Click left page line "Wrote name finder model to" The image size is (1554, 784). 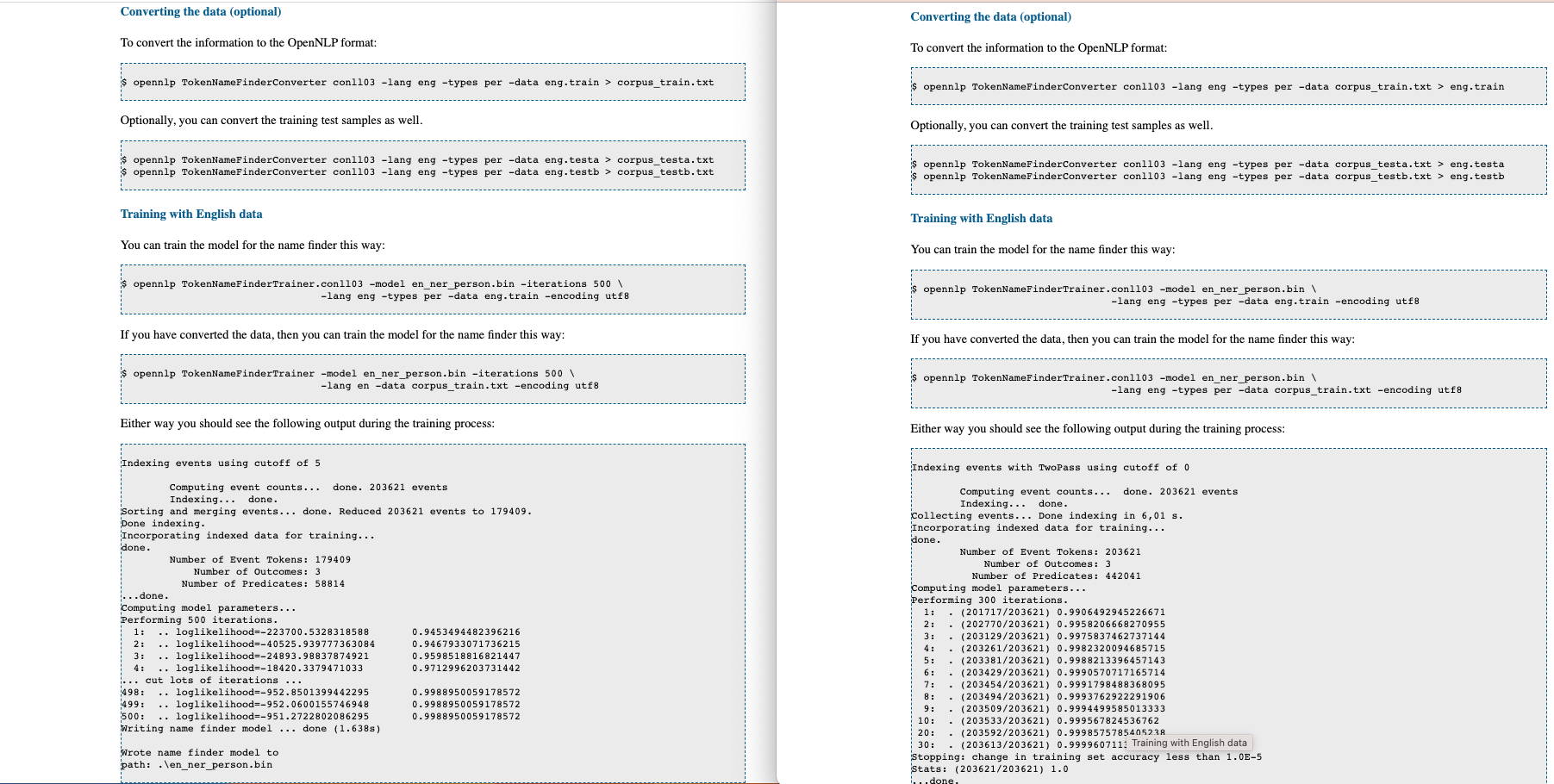(x=200, y=753)
